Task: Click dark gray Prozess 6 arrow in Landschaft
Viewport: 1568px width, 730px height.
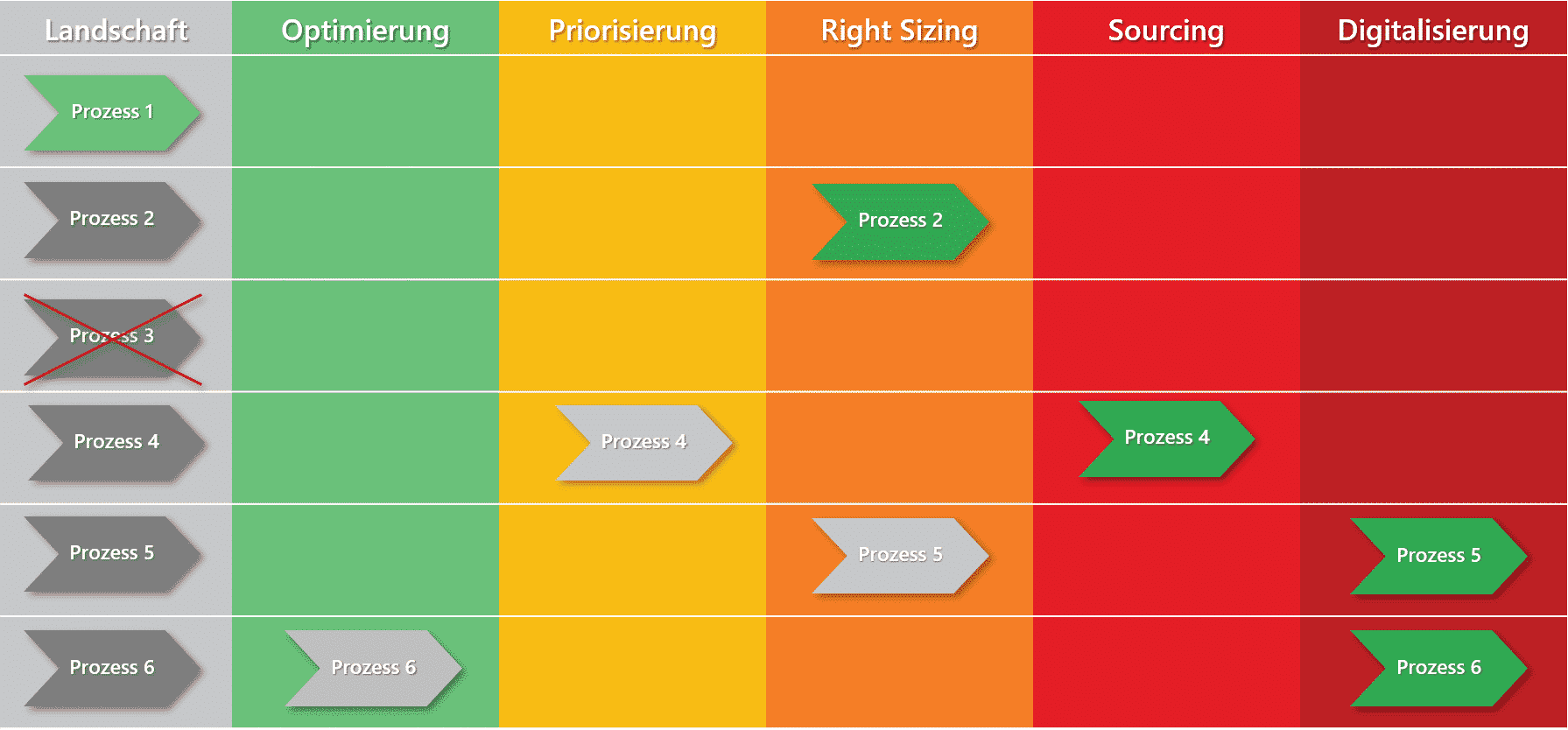Action: pyautogui.click(x=112, y=669)
